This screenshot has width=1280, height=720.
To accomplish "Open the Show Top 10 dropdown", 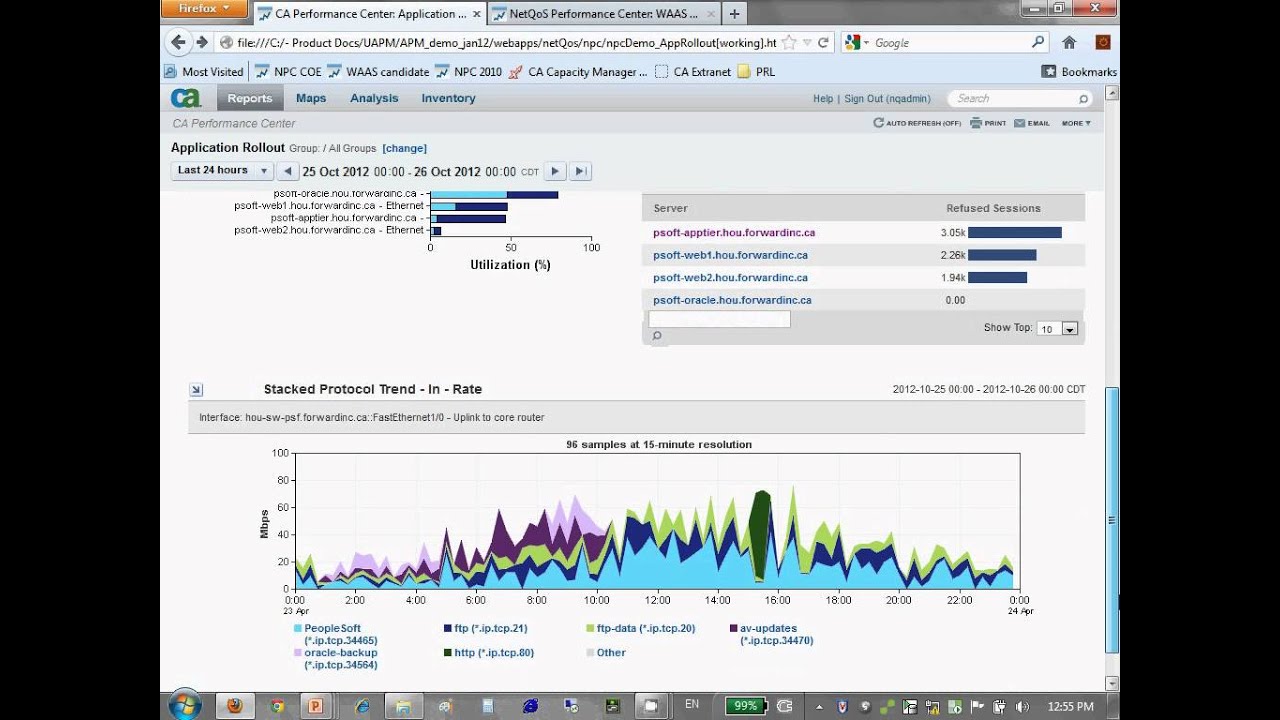I will coord(1058,328).
